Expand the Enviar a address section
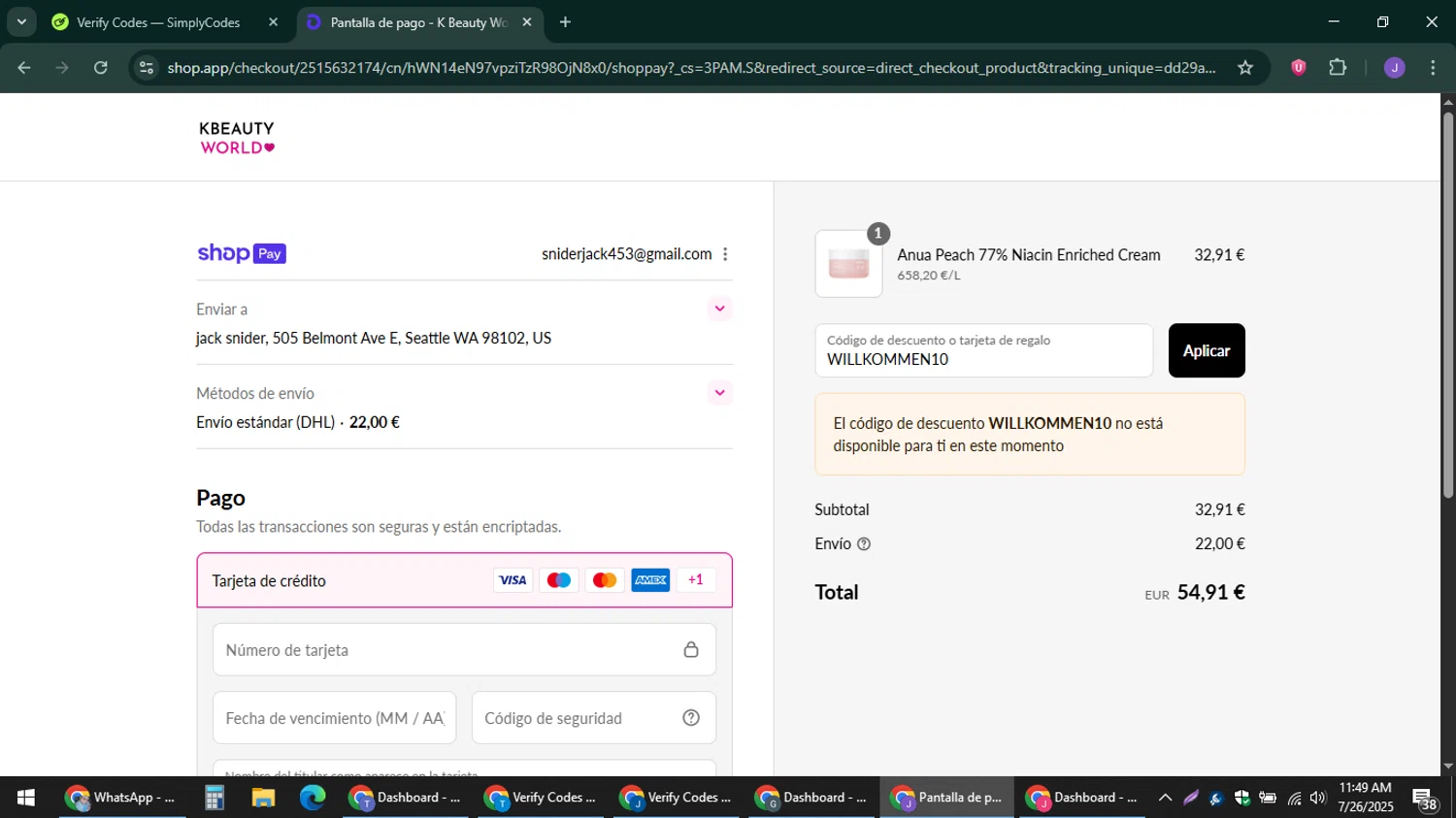1456x818 pixels. click(x=719, y=309)
